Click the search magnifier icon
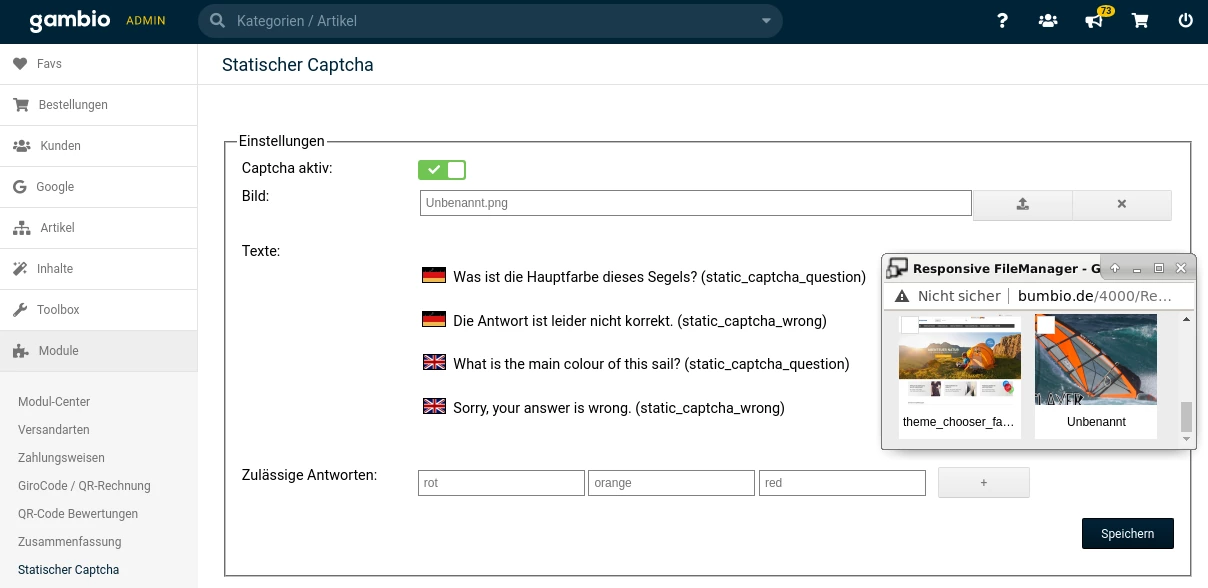The width and height of the screenshot is (1208, 588). click(217, 20)
